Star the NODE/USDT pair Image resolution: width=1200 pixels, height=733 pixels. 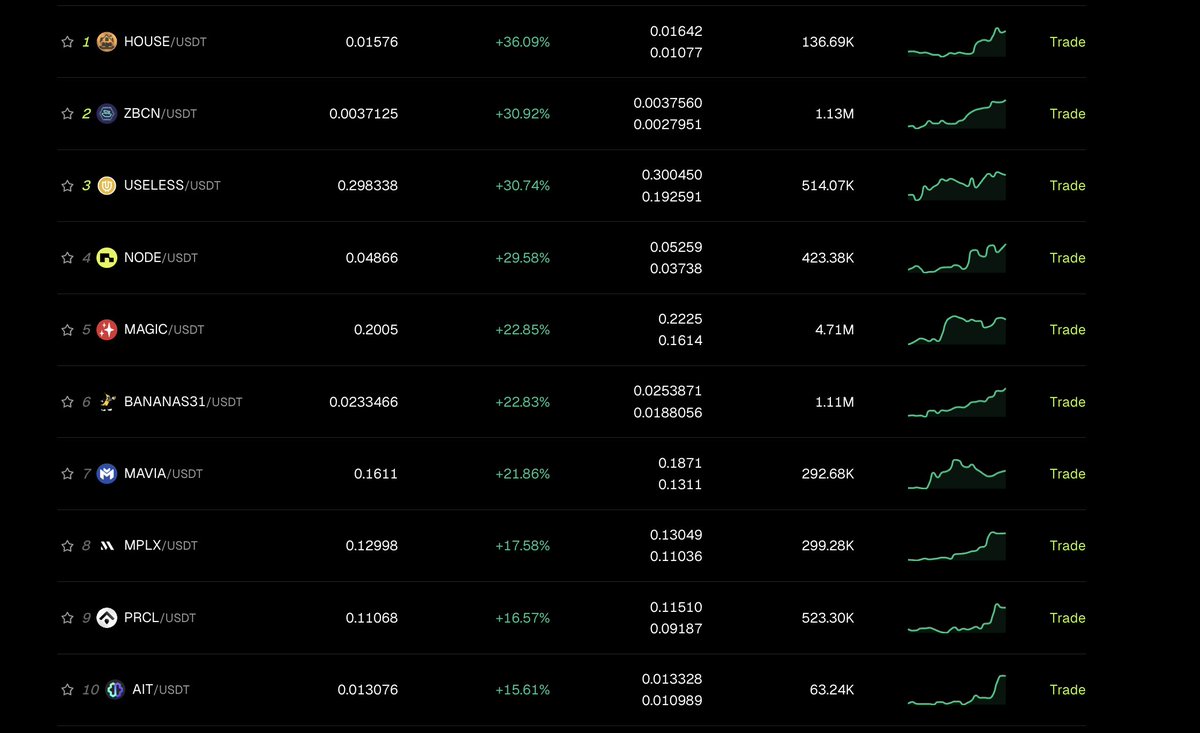click(x=67, y=258)
